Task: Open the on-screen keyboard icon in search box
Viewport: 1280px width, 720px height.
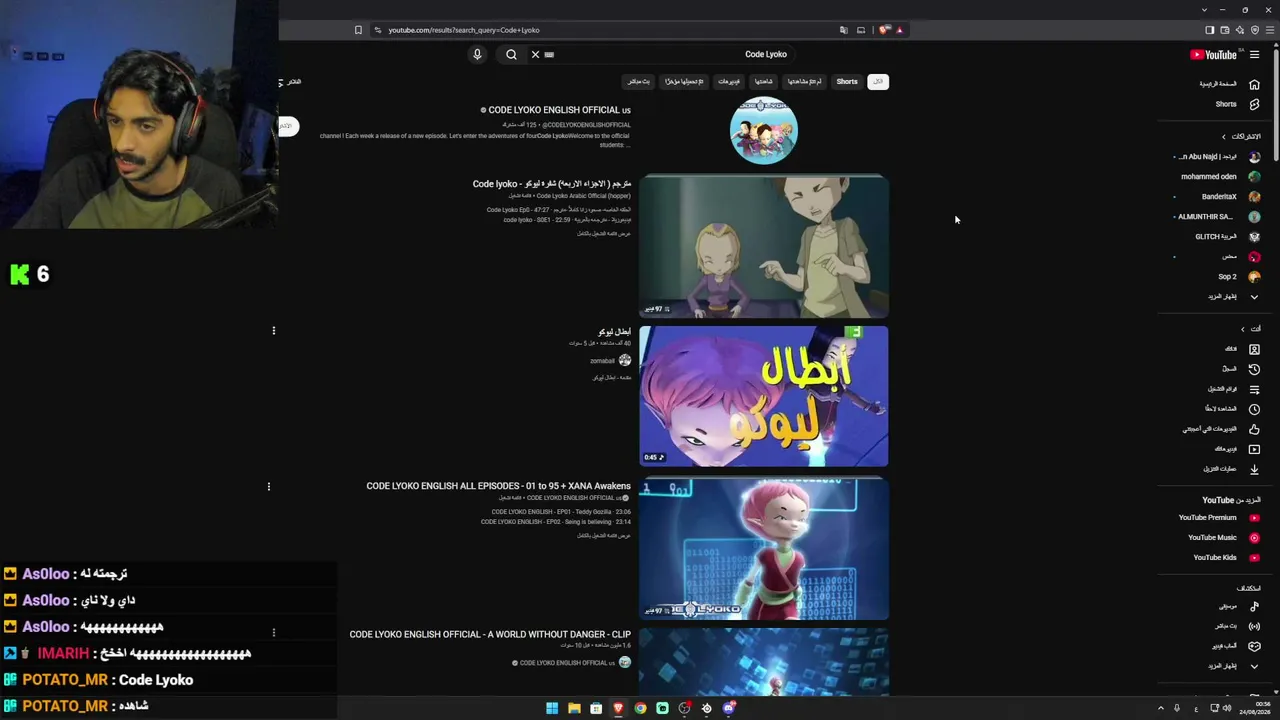Action: pos(549,54)
